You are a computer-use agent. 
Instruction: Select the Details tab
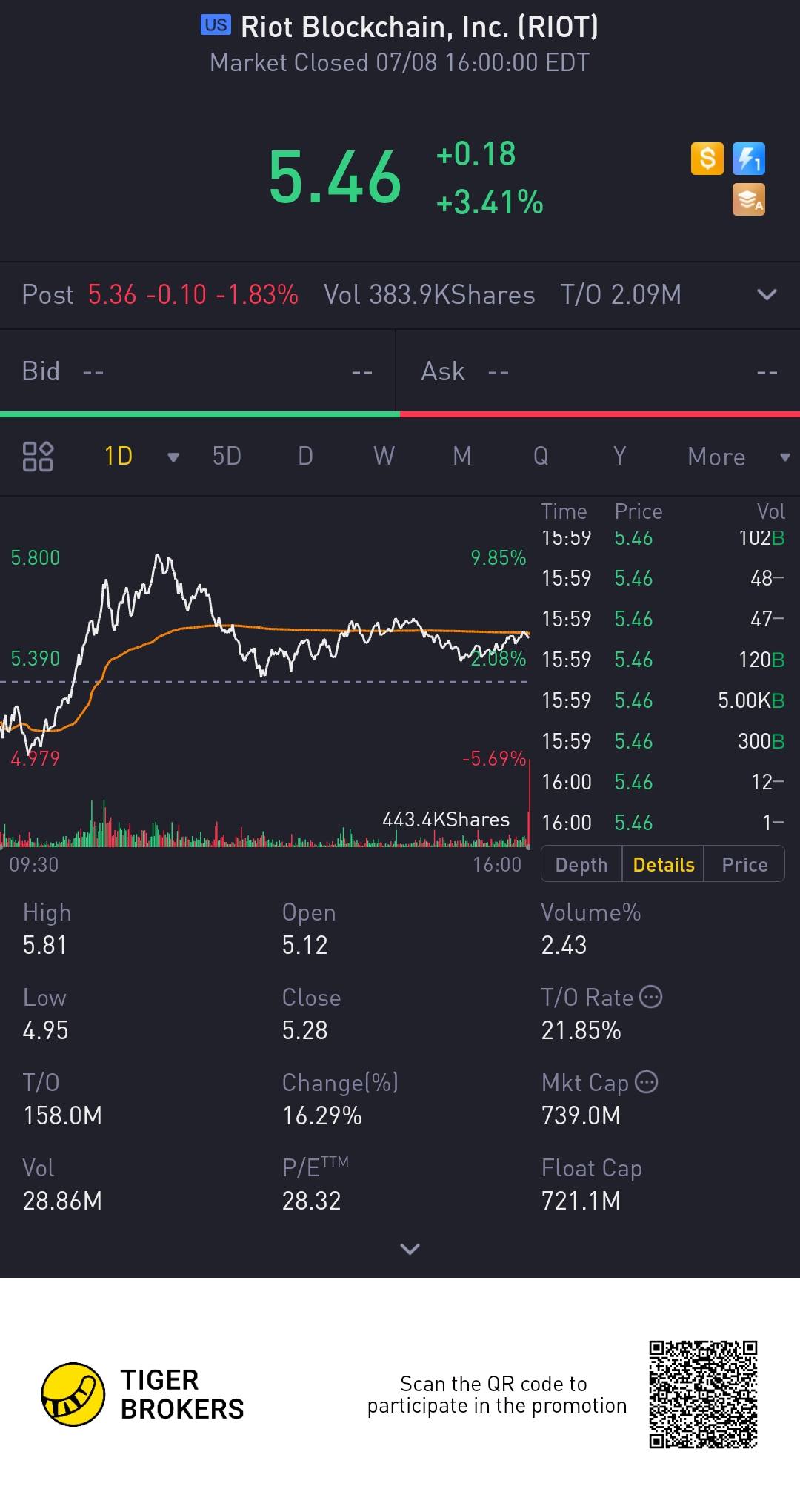(664, 864)
